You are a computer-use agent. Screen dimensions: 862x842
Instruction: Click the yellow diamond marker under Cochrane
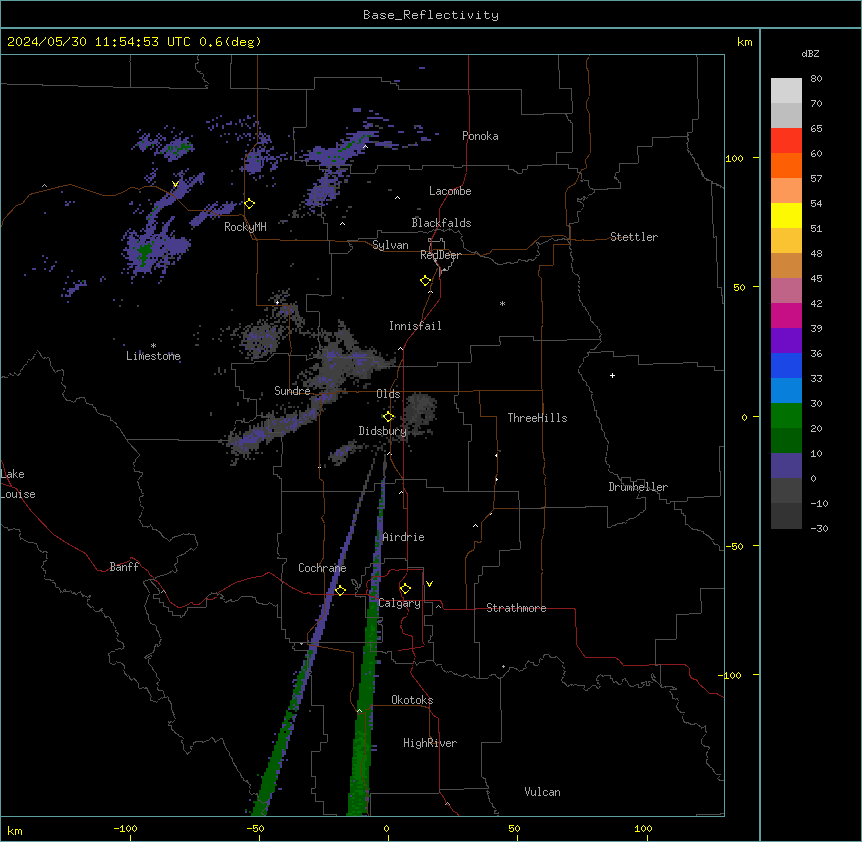340,590
